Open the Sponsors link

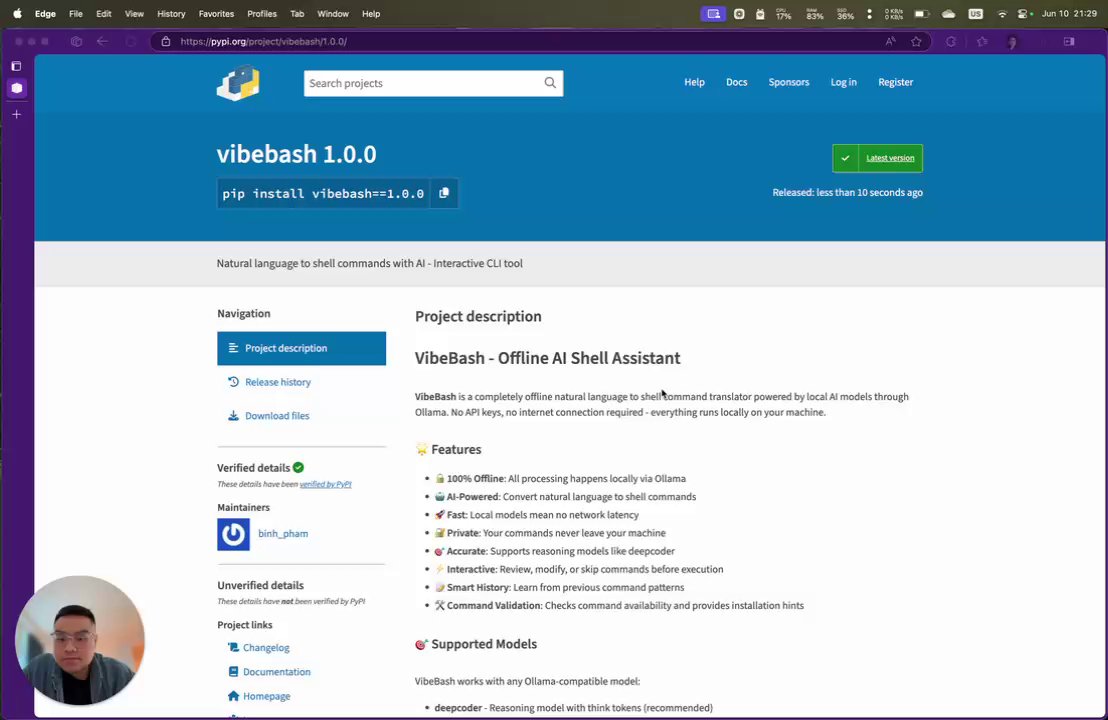tap(789, 82)
